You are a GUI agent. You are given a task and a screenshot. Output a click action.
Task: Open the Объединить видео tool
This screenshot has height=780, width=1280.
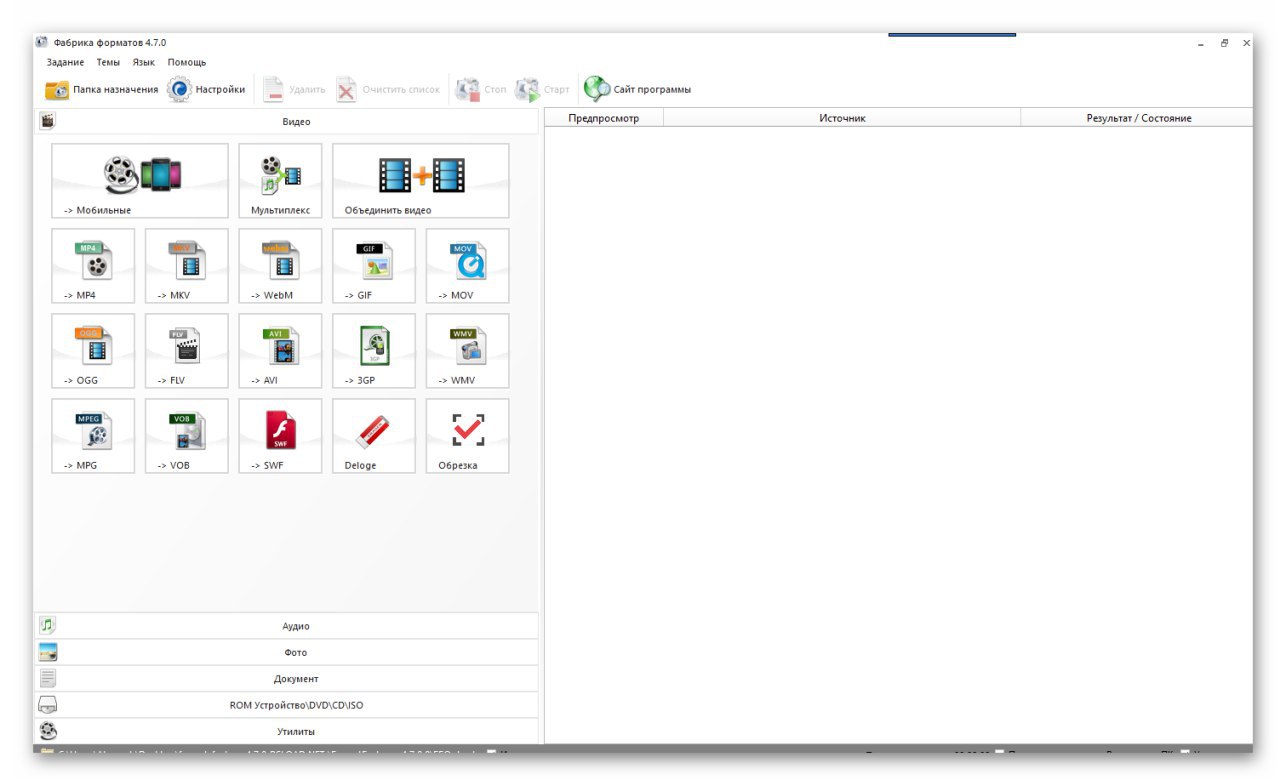click(x=421, y=181)
